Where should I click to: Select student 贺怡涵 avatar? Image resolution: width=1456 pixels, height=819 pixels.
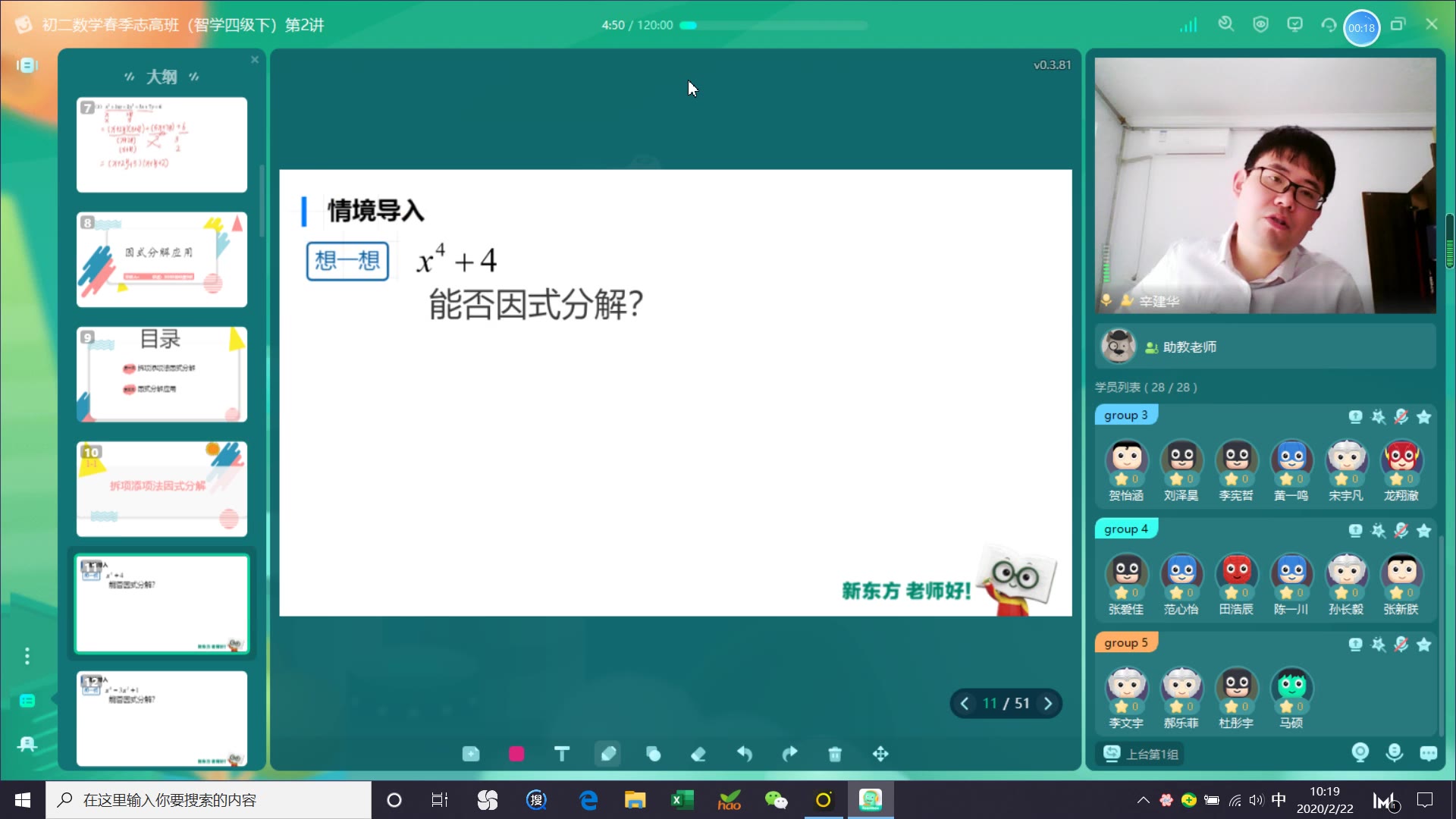[1127, 461]
